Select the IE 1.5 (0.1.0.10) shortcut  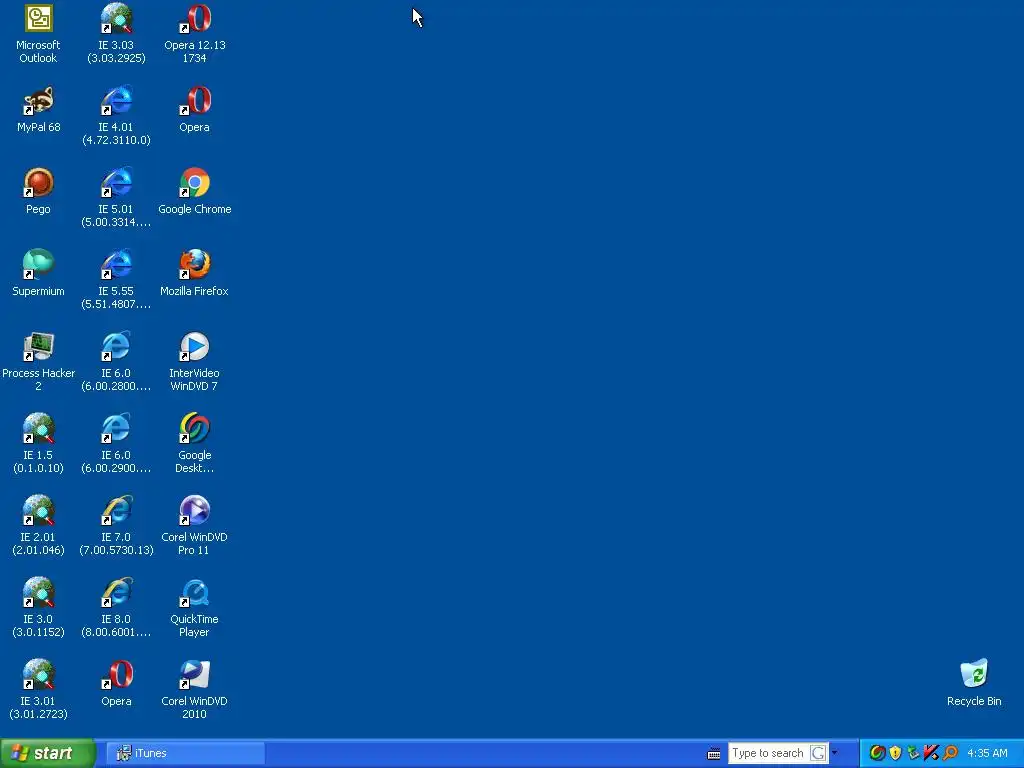(38, 428)
